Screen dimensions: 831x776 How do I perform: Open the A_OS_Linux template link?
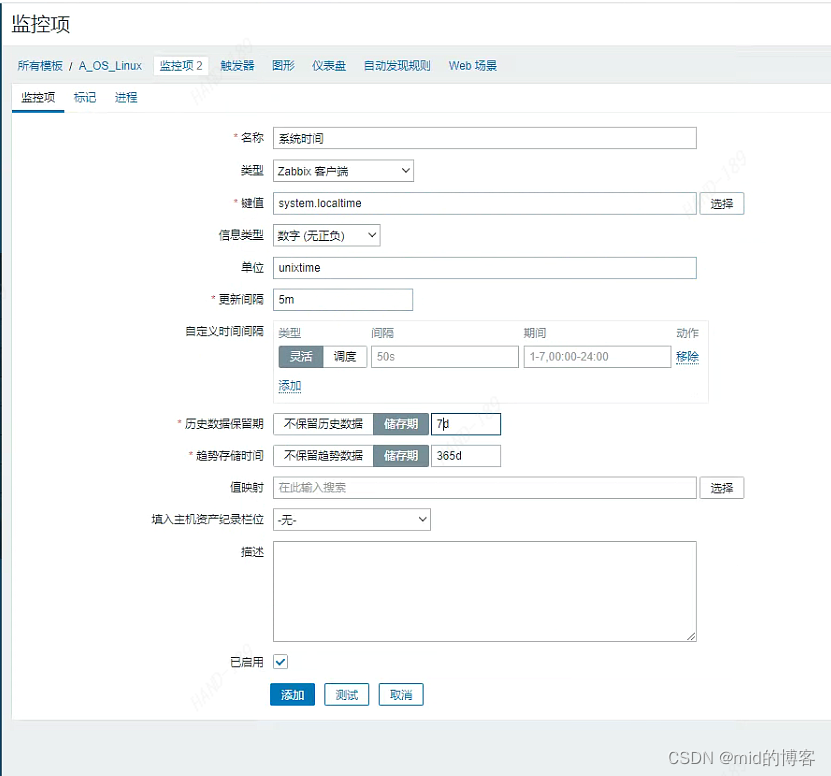(x=110, y=66)
